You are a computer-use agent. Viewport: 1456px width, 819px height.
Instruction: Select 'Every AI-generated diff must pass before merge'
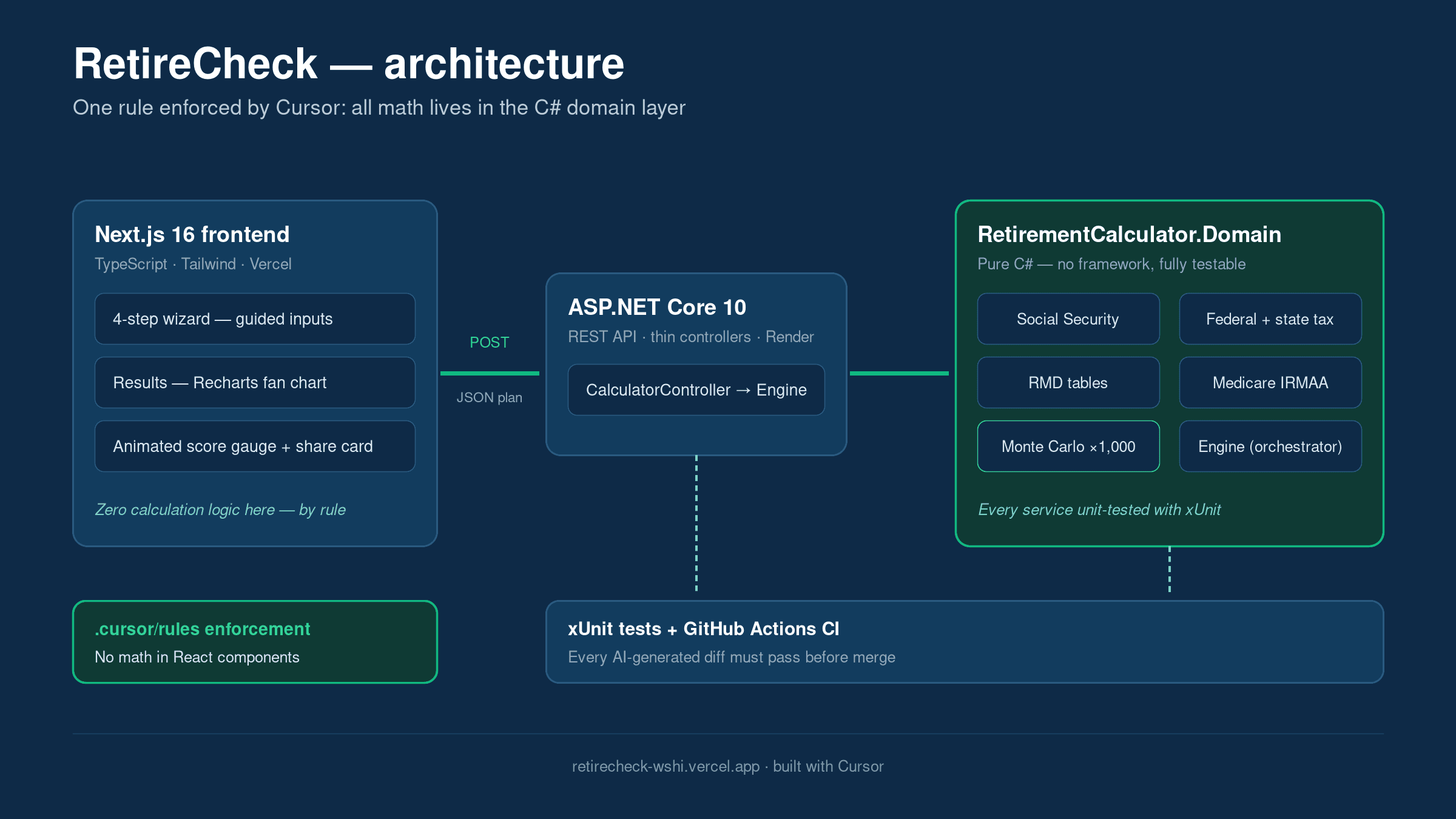[732, 657]
